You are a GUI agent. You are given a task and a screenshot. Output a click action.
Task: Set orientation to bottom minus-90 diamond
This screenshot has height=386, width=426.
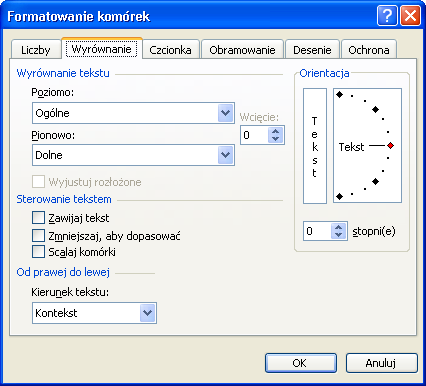click(339, 197)
